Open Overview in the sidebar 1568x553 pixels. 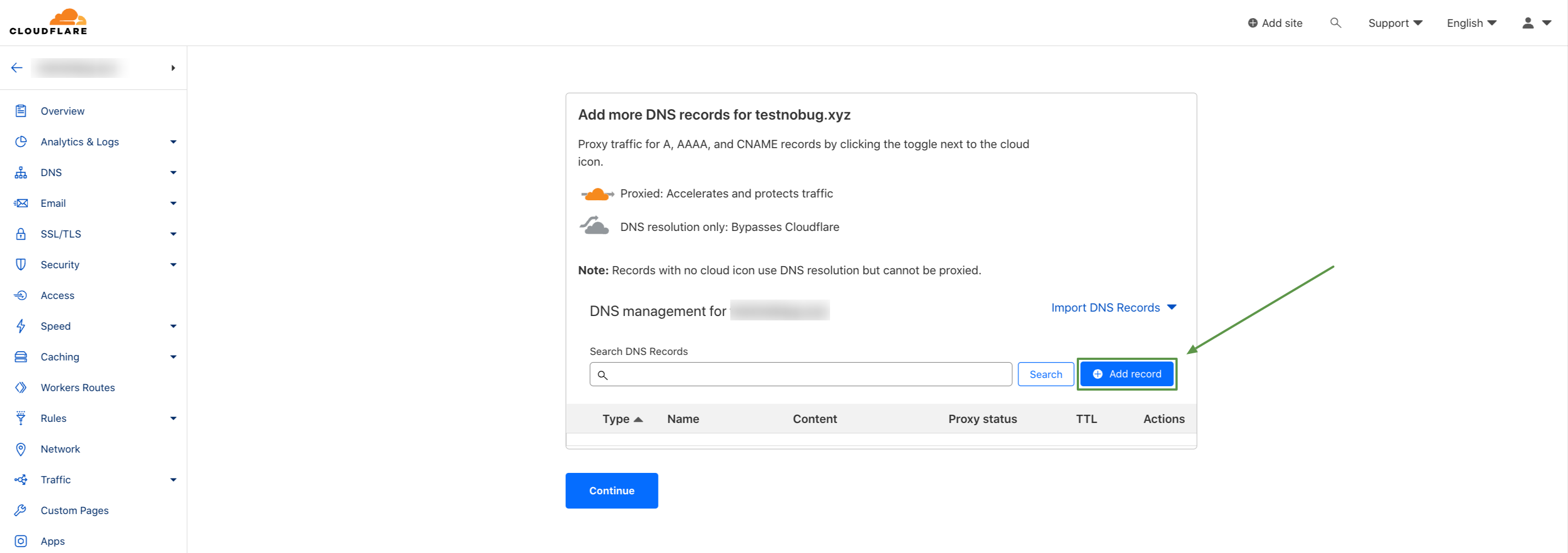tap(63, 111)
